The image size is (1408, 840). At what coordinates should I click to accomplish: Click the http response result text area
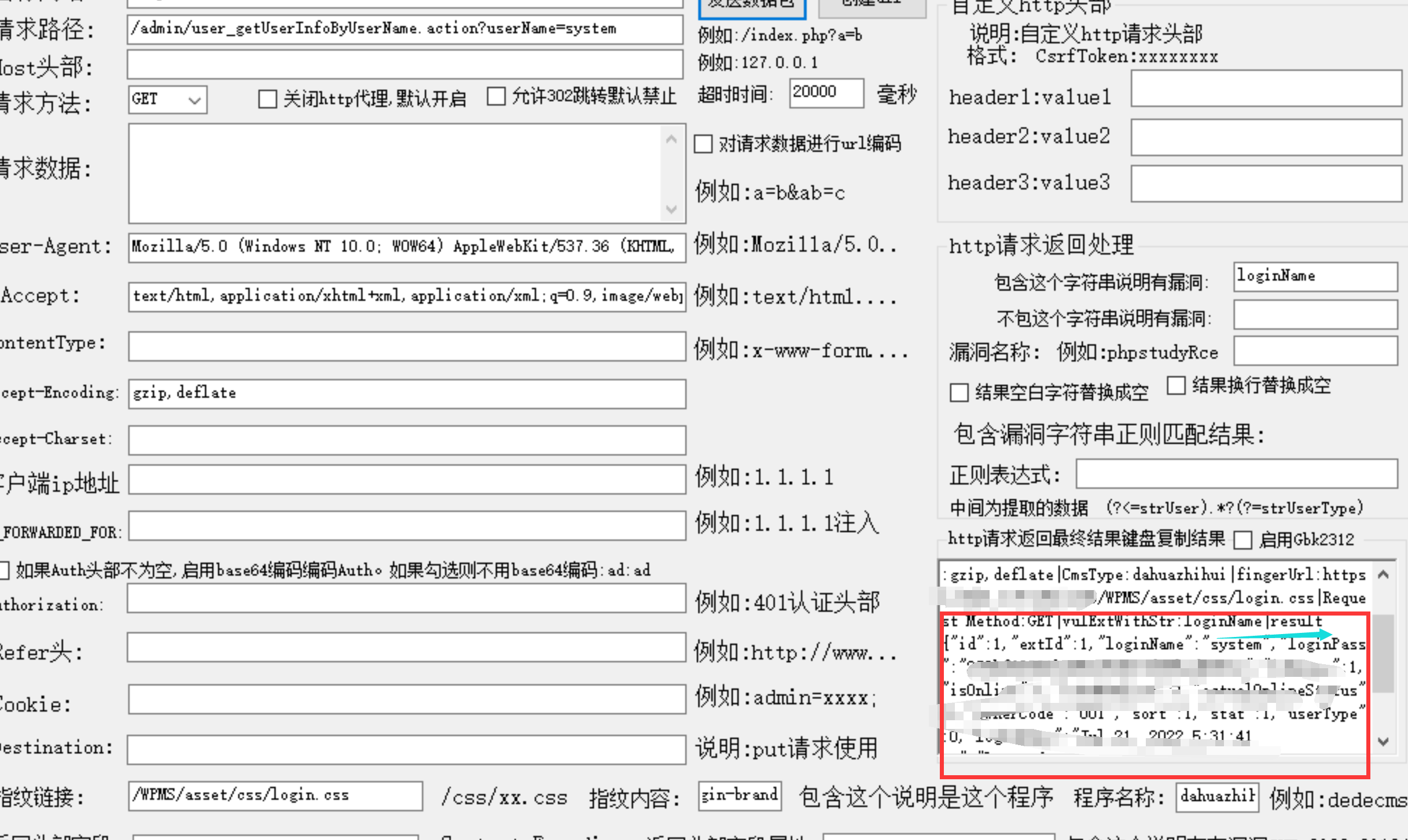coord(1155,658)
